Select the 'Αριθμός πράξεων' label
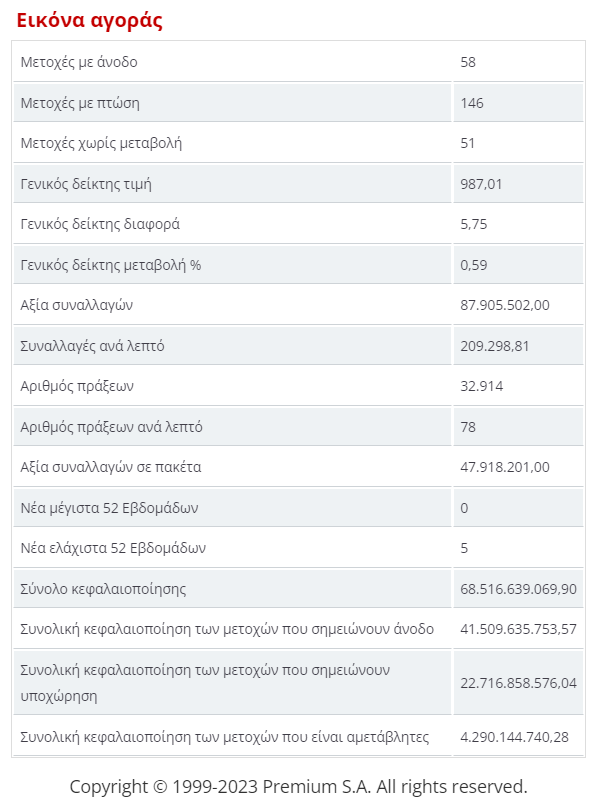This screenshot has width=595, height=810. coord(77,386)
